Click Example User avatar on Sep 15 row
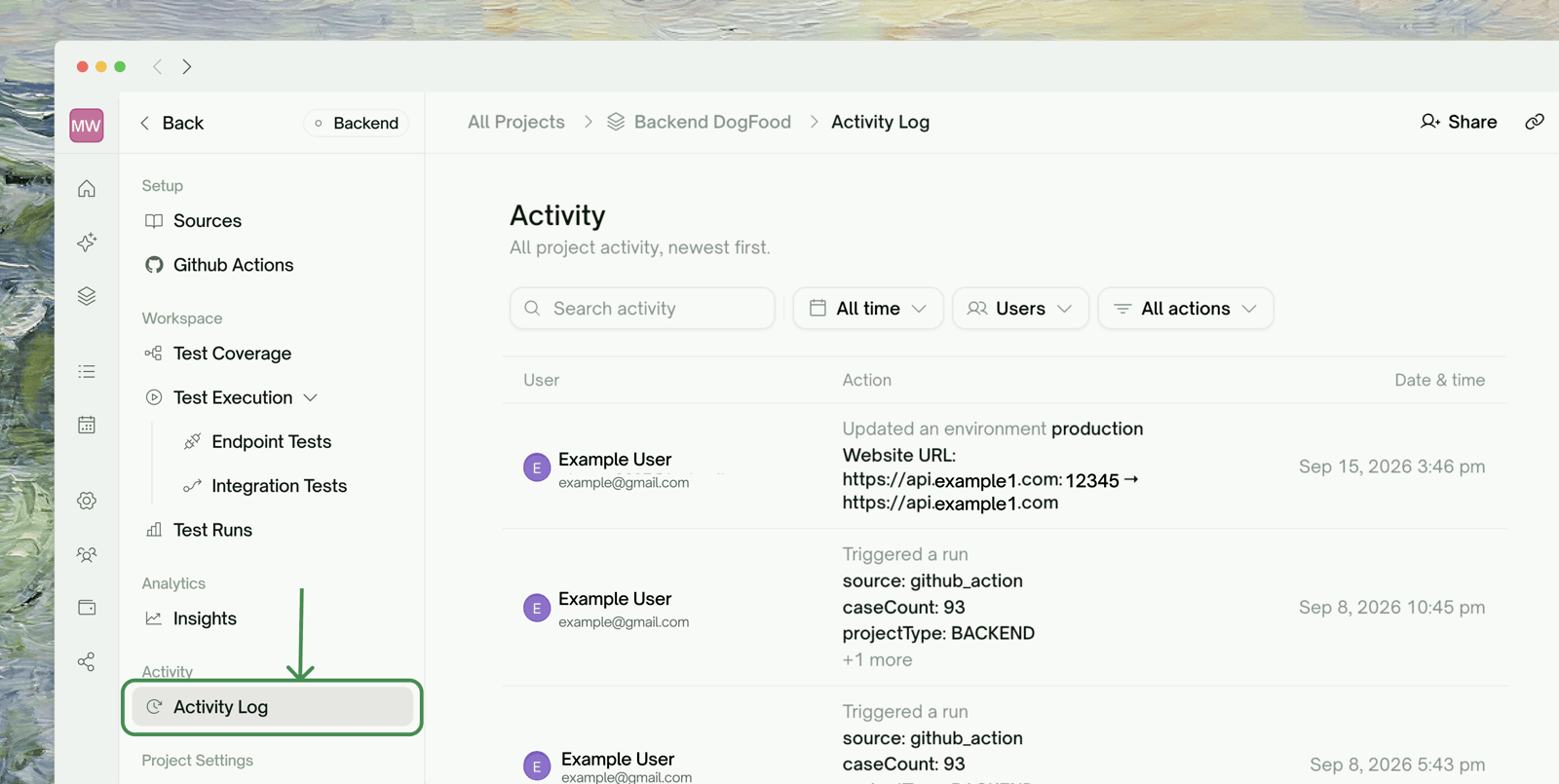 (537, 467)
